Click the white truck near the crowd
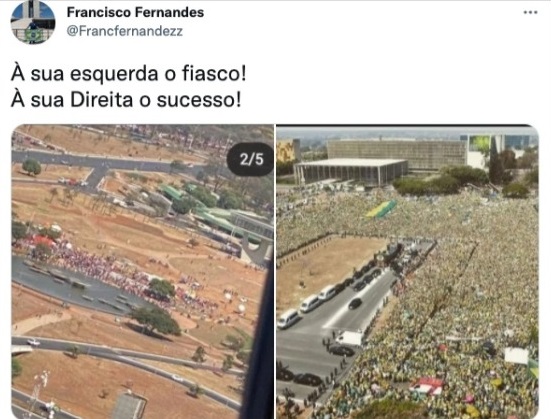Image resolution: width=551 pixels, height=419 pixels. click(349, 338)
